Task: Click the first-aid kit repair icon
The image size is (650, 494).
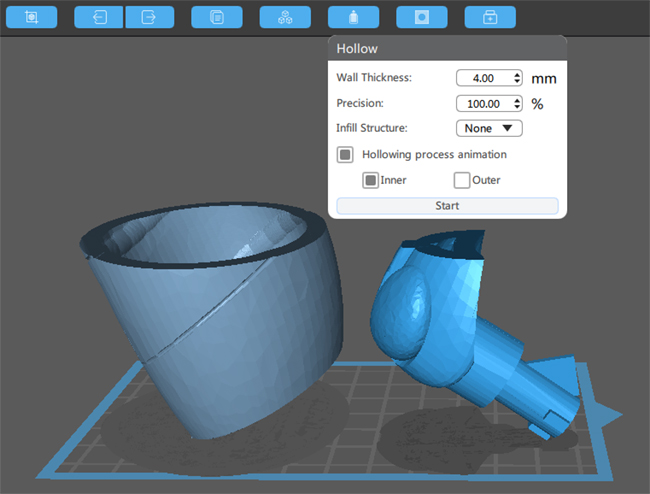Action: click(490, 17)
